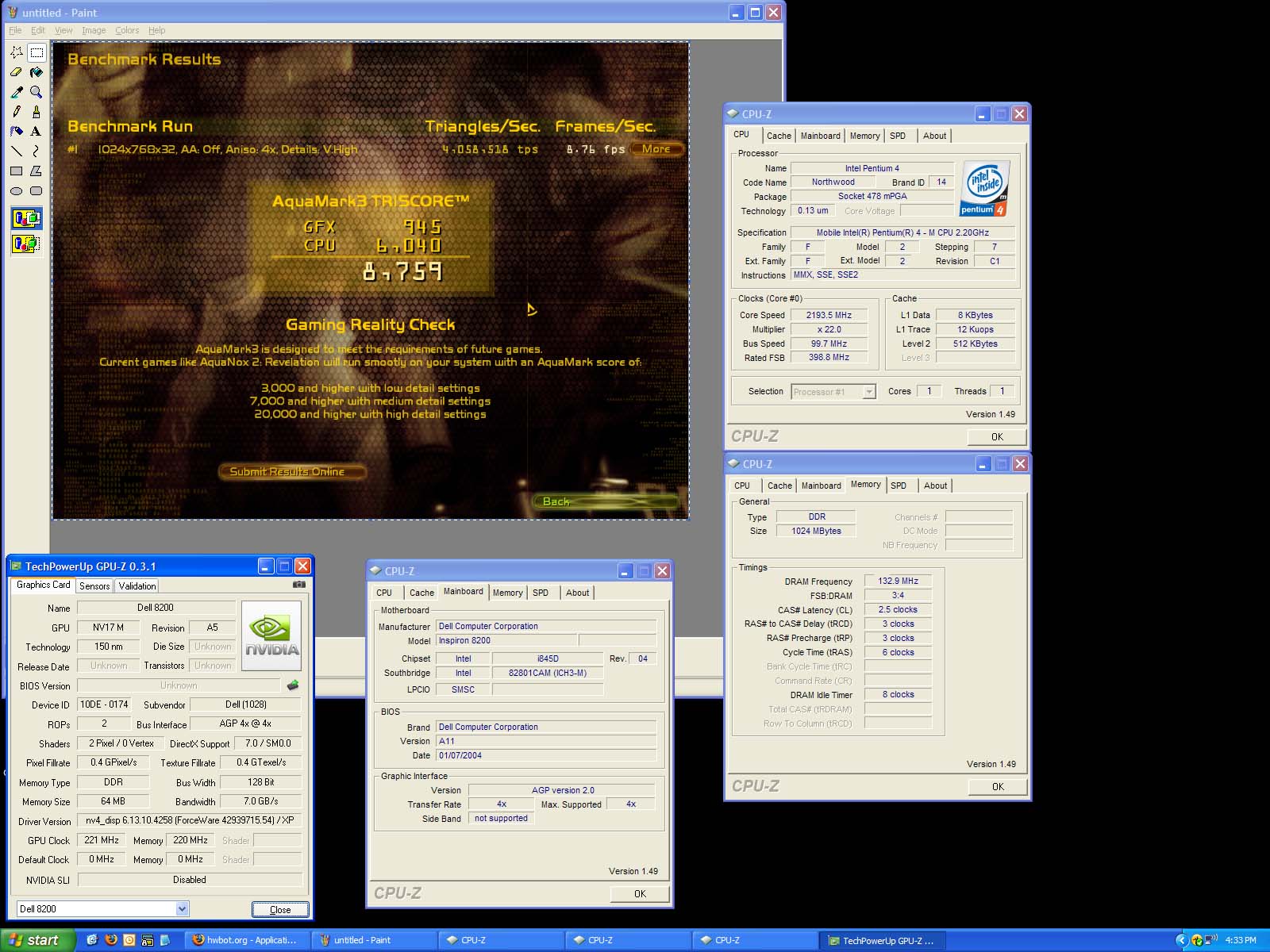Enable transparent selection mode in Paint
This screenshot has height=952, width=1270.
26,244
